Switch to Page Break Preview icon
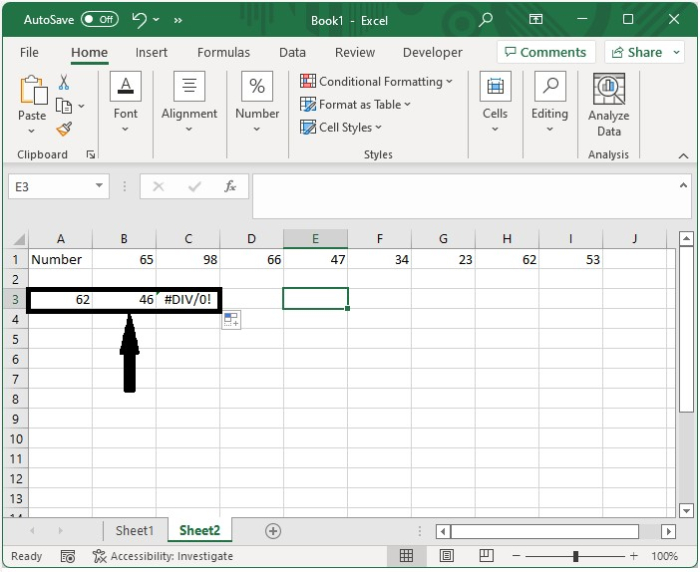Viewport: 700px width, 572px height. point(486,556)
